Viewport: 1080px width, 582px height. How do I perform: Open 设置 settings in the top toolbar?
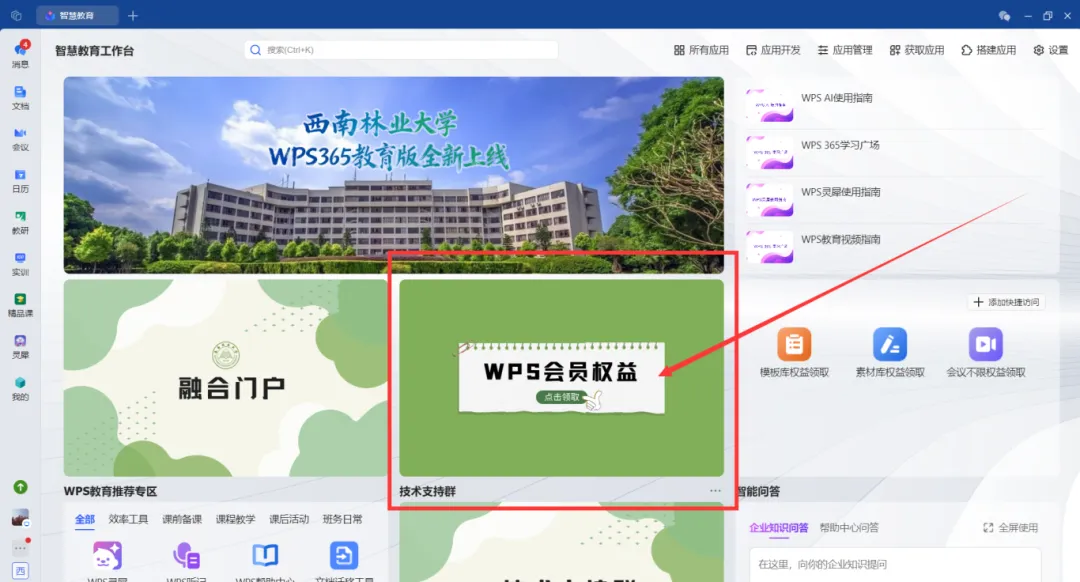click(1051, 50)
